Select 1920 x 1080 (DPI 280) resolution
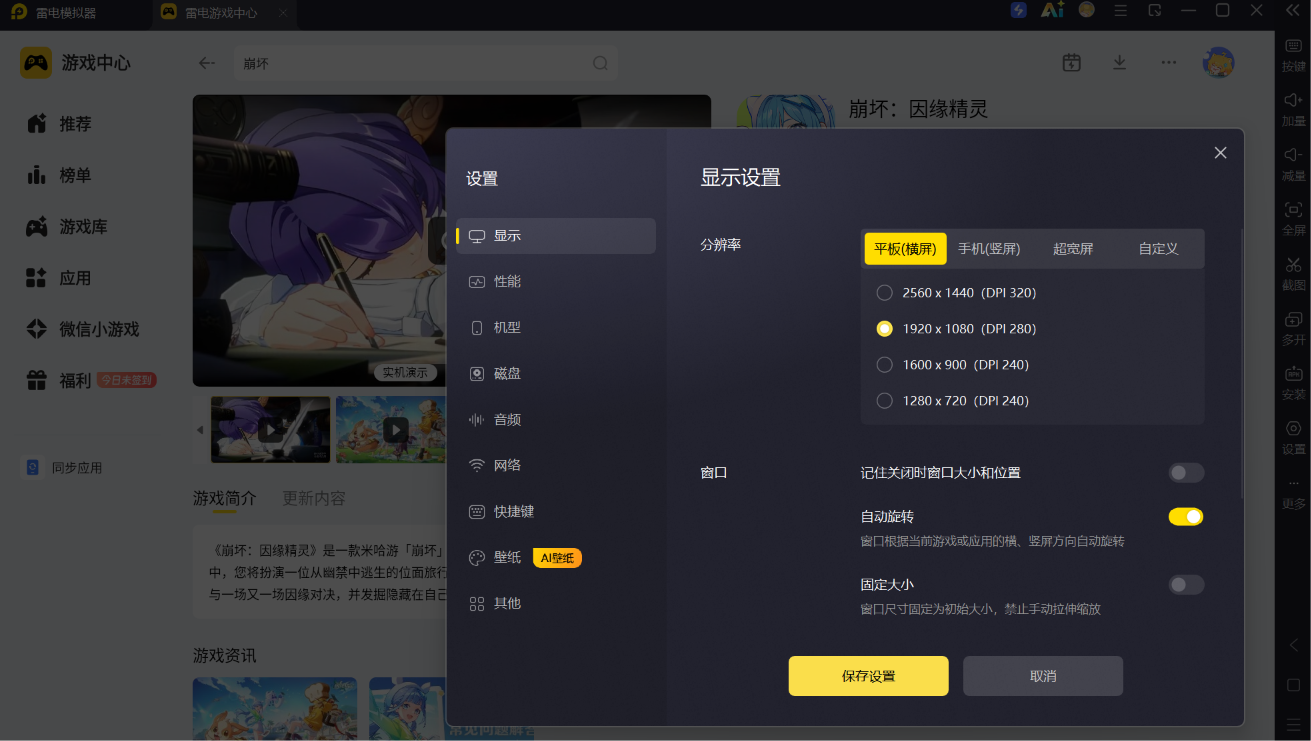 click(956, 329)
